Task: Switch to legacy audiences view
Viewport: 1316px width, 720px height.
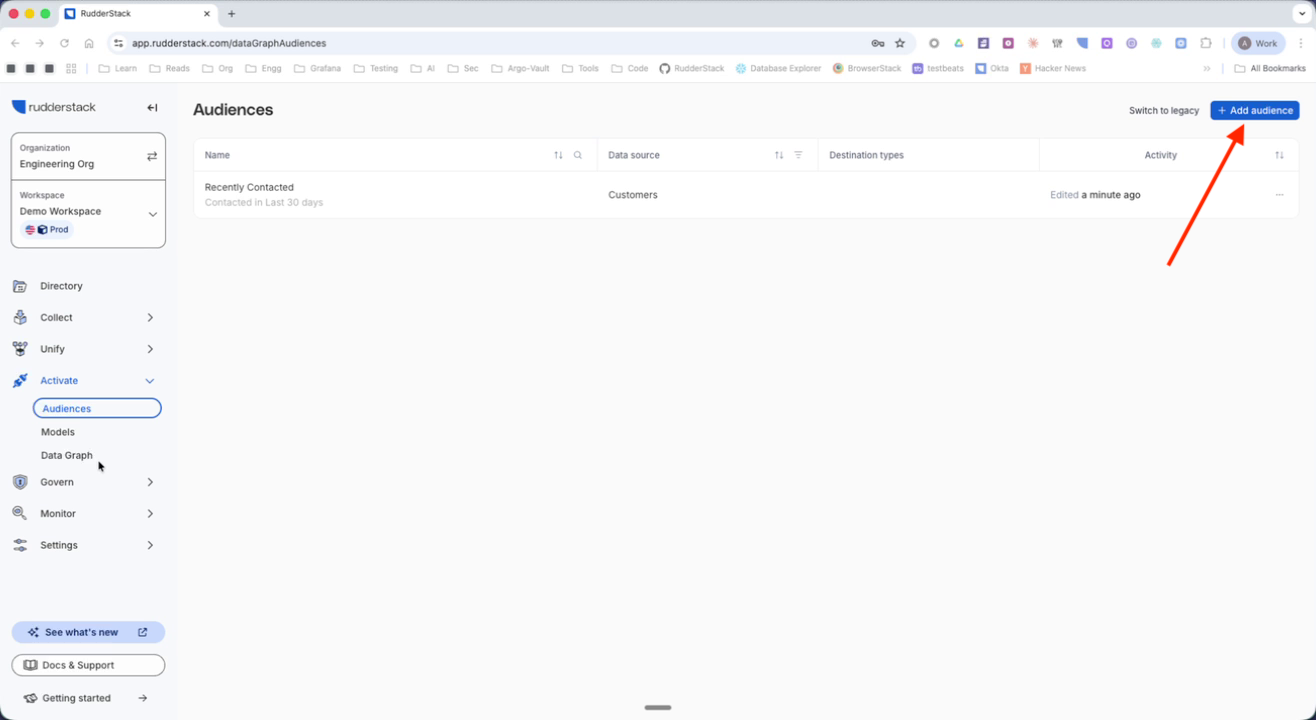Action: click(x=1163, y=111)
